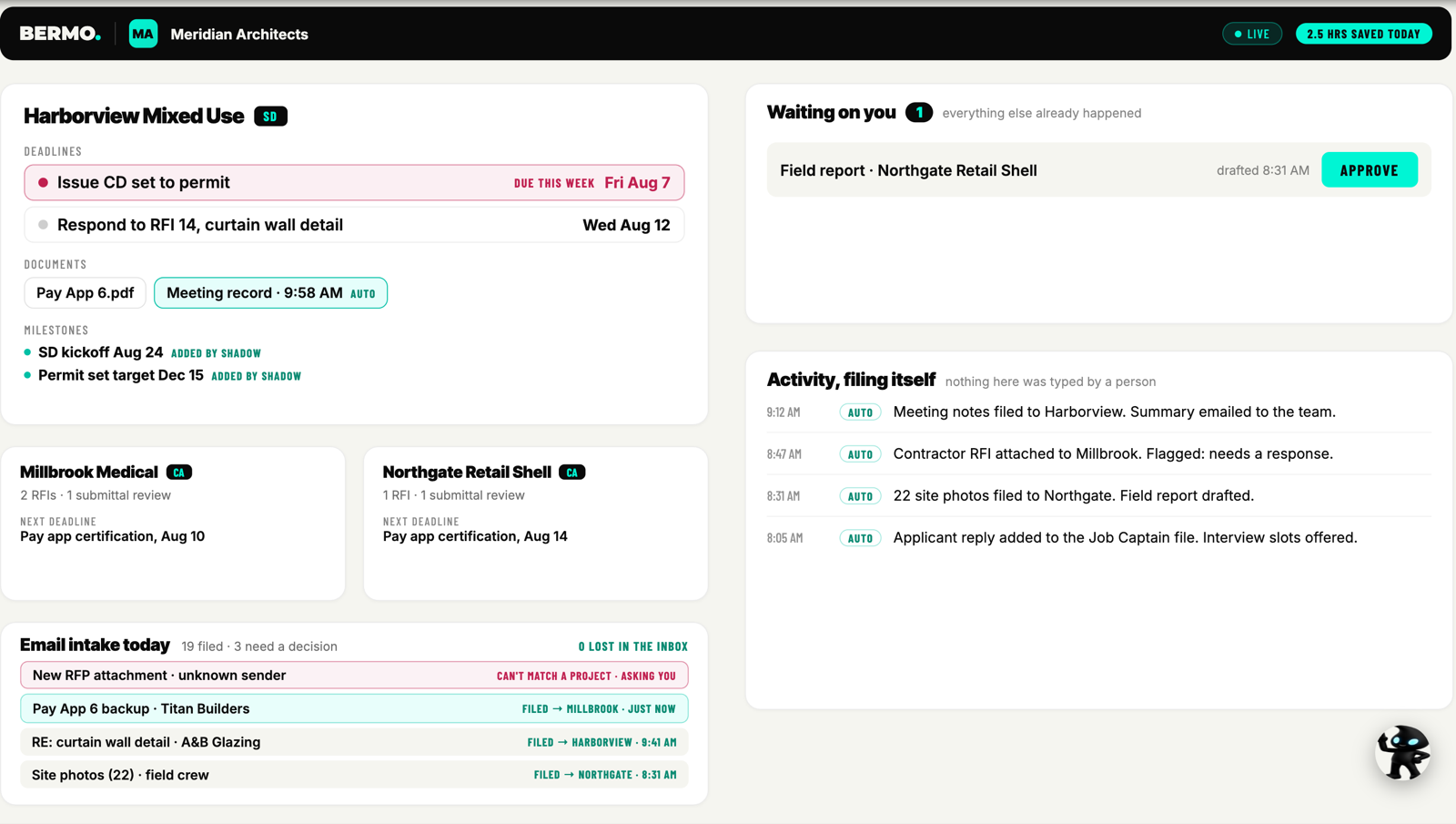This screenshot has width=1456, height=824.
Task: Click the CA badge on Millbrook Medical
Action: pyautogui.click(x=179, y=473)
